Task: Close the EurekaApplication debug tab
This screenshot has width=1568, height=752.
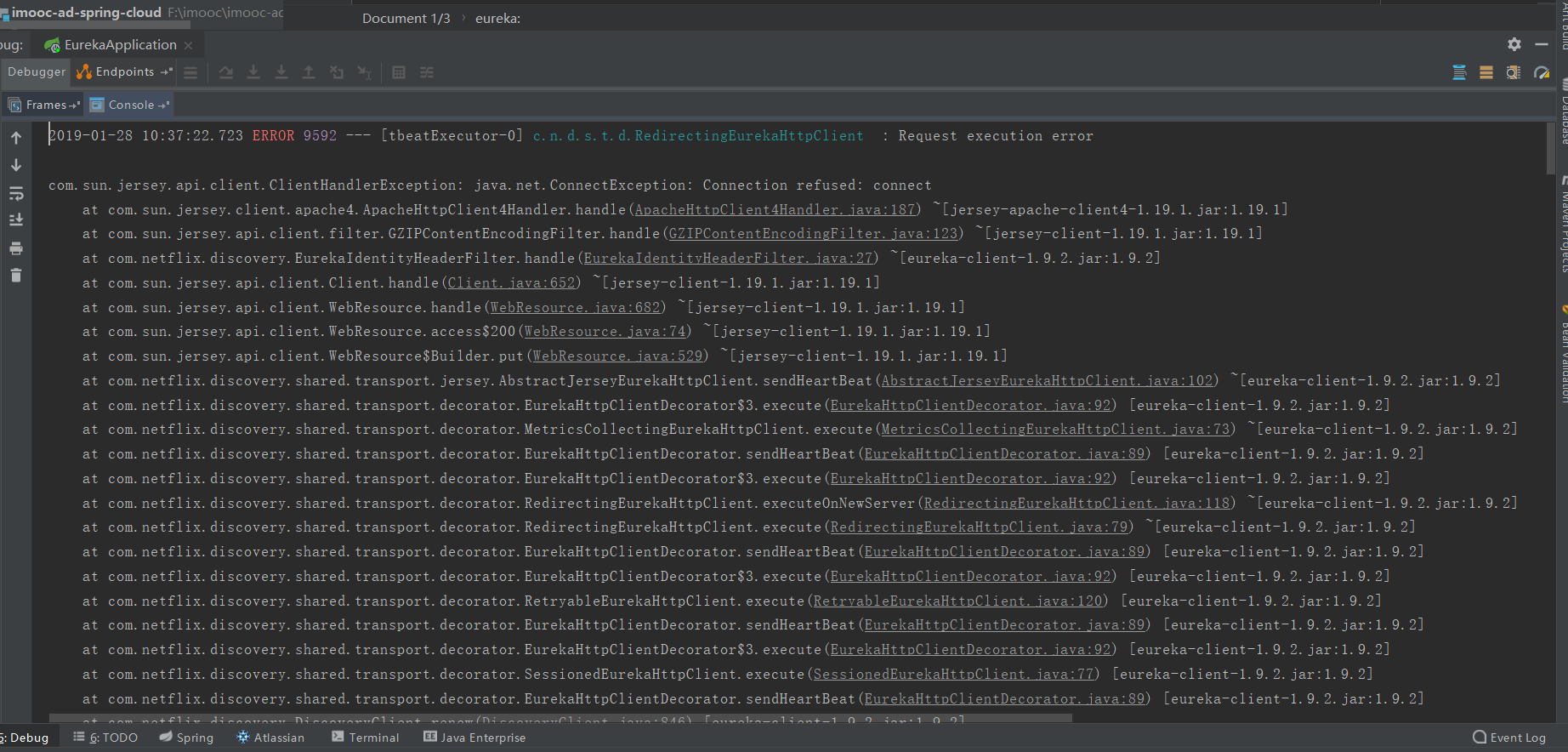Action: 189,45
